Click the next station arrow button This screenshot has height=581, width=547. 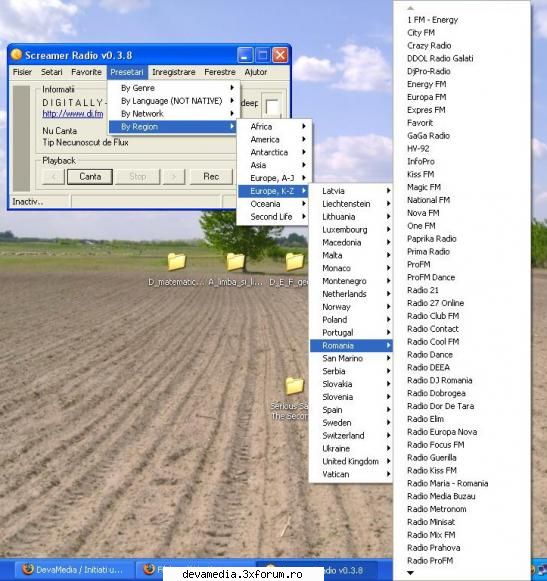173,177
